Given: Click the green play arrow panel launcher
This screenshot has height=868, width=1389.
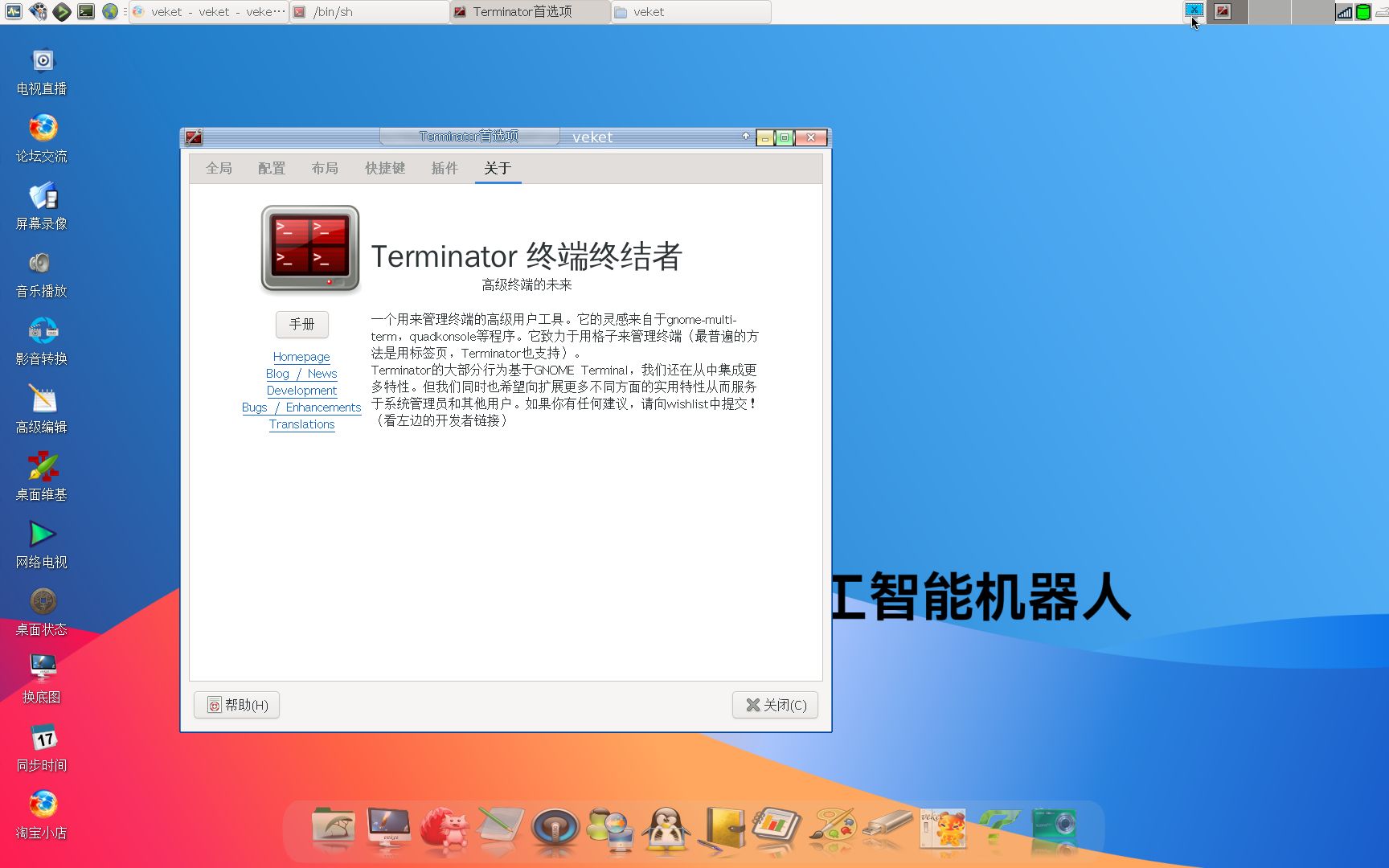Looking at the screenshot, I should coord(62,11).
